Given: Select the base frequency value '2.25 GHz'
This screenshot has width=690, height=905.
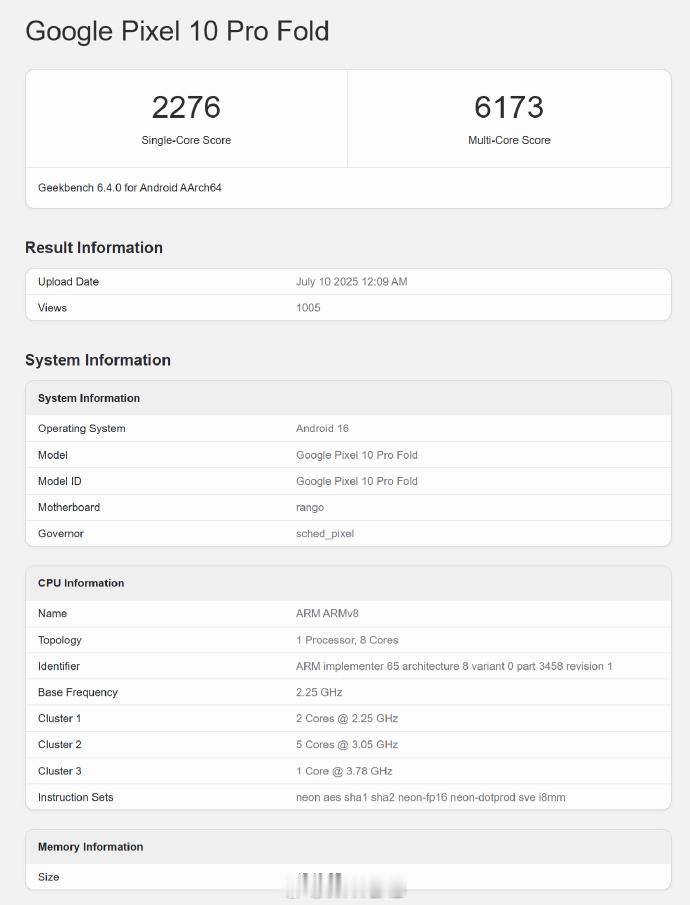Looking at the screenshot, I should 319,692.
